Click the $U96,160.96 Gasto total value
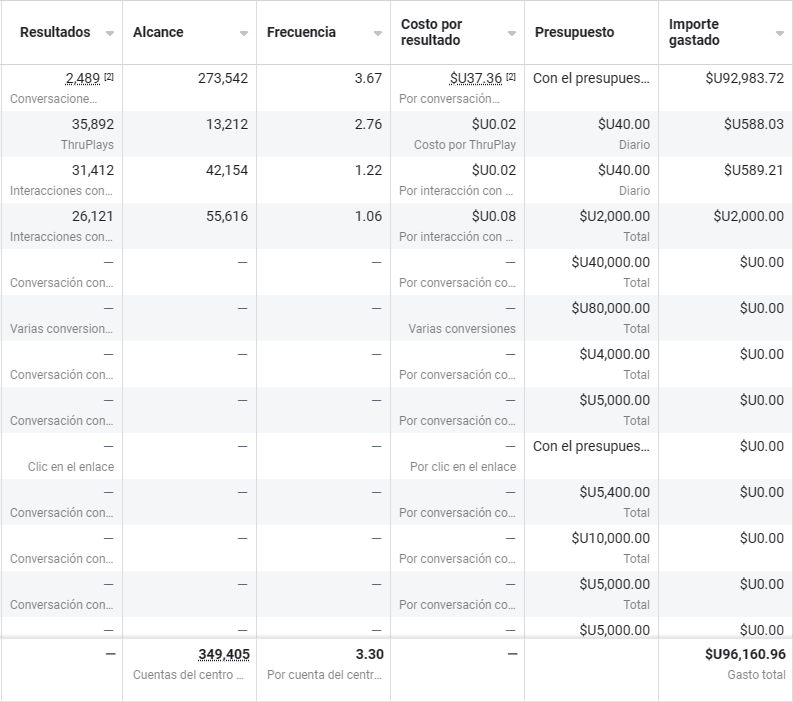The width and height of the screenshot is (793, 702). (x=745, y=654)
